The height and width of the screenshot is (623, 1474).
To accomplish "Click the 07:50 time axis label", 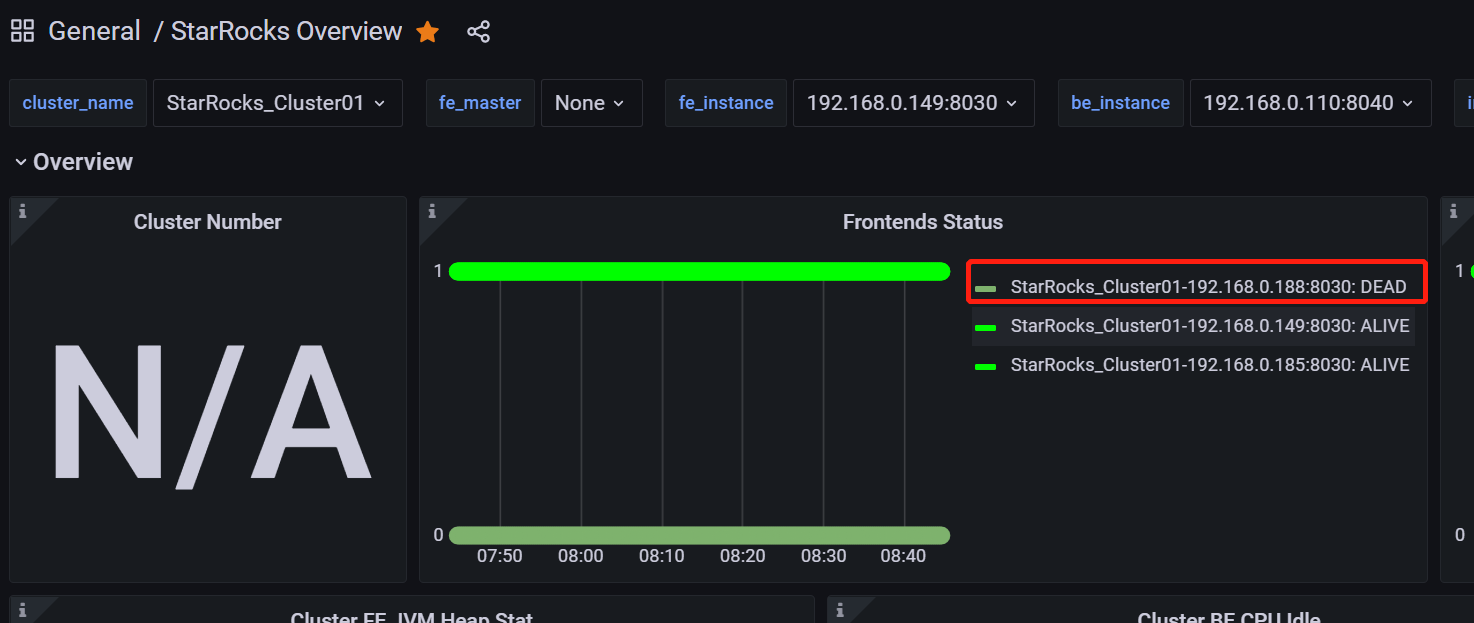I will coord(500,556).
